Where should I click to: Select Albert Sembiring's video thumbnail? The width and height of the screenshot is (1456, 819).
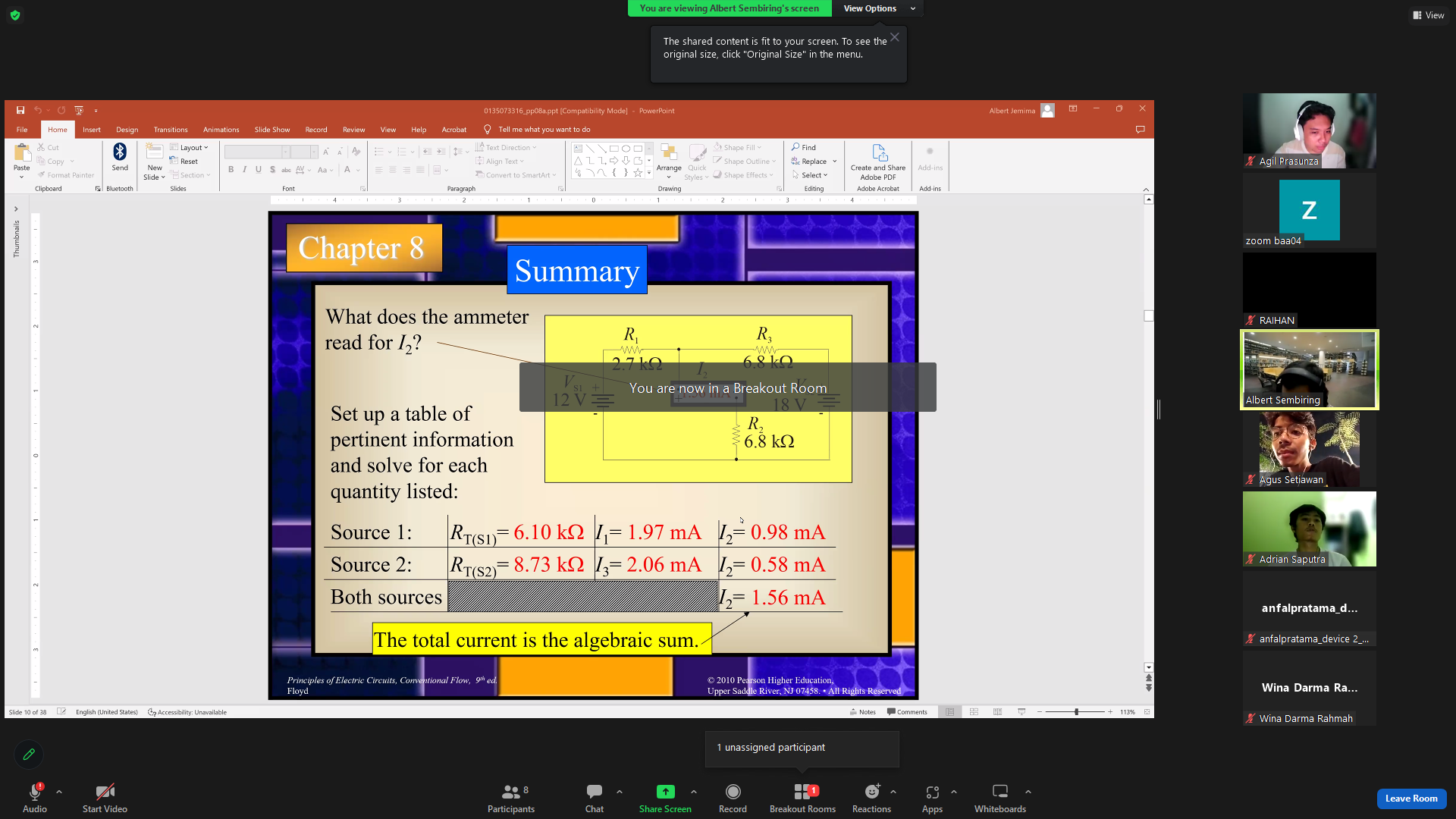pos(1310,370)
